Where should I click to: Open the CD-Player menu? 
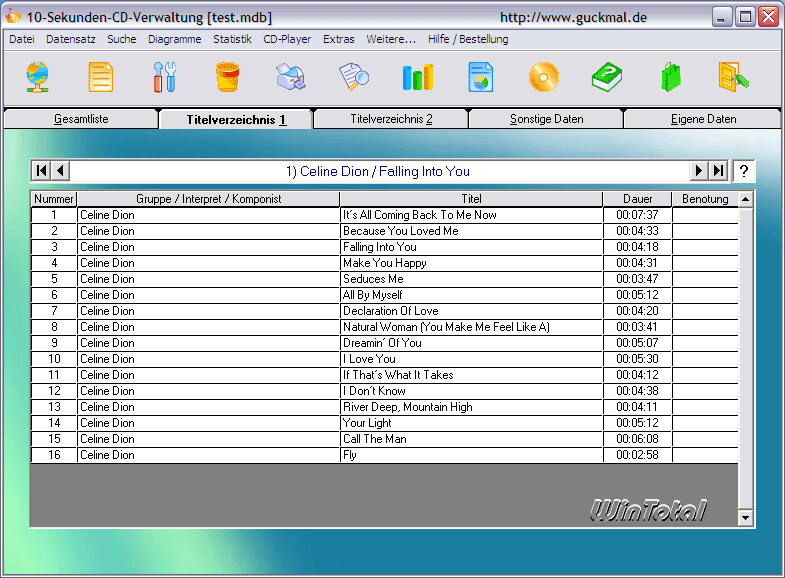pos(287,39)
